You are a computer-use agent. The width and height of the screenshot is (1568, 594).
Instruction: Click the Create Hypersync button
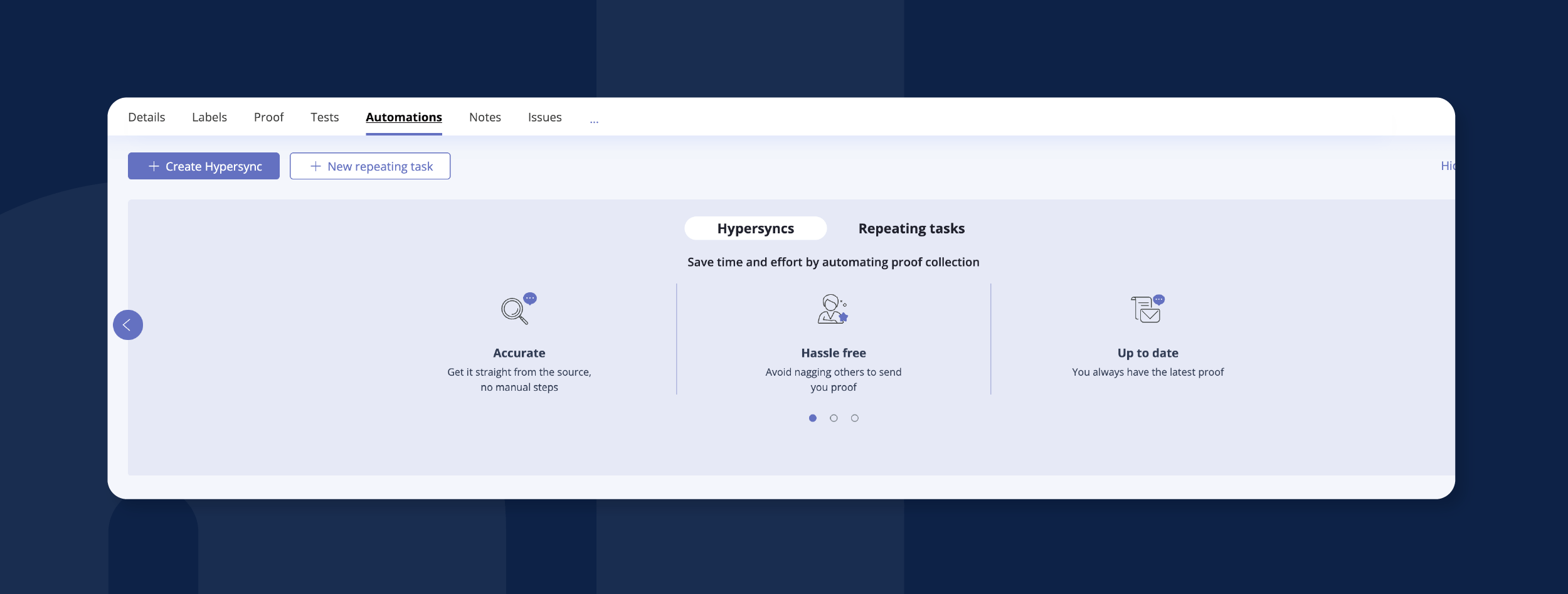[204, 166]
